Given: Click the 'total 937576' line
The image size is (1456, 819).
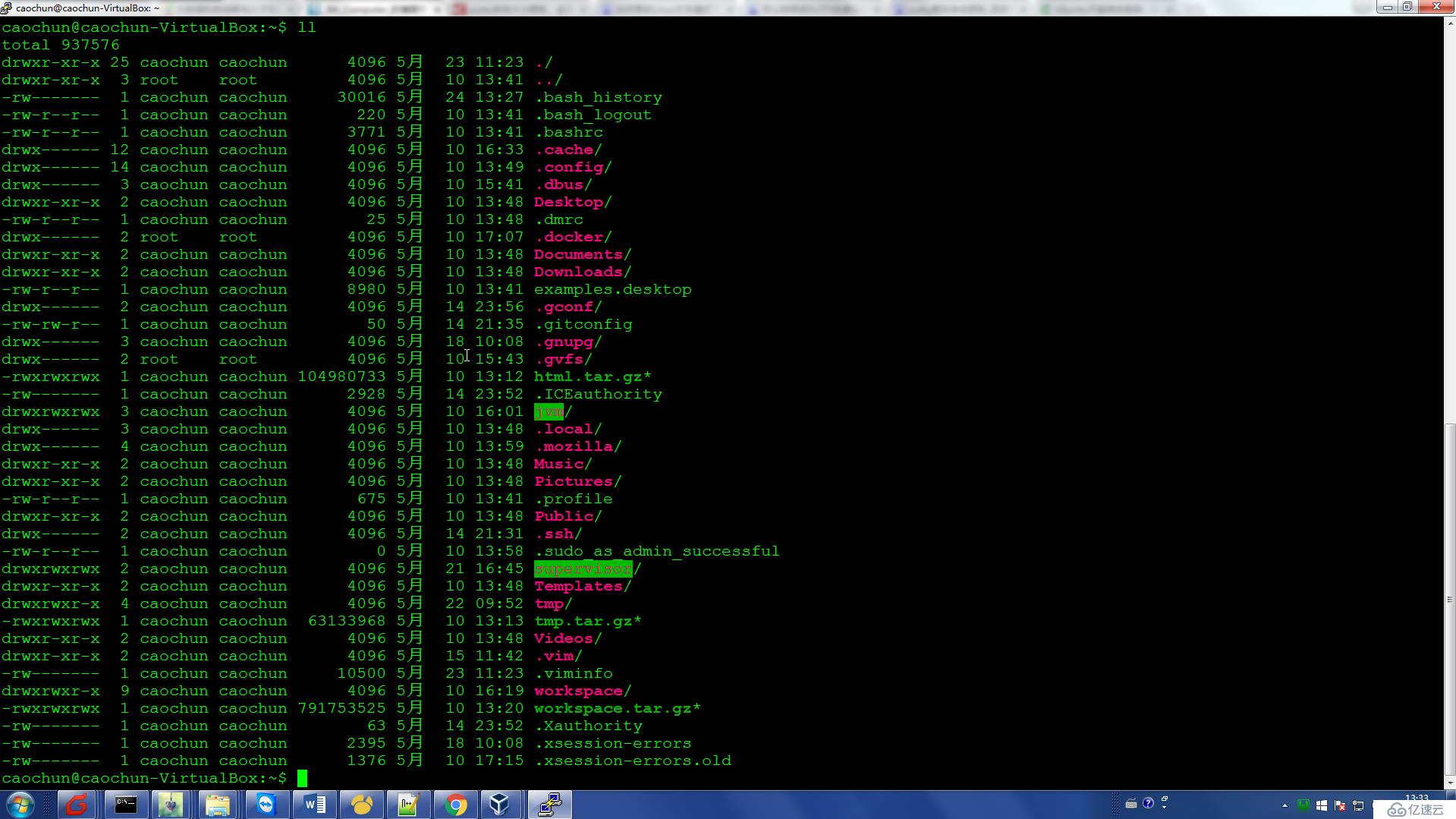Looking at the screenshot, I should coord(61,45).
